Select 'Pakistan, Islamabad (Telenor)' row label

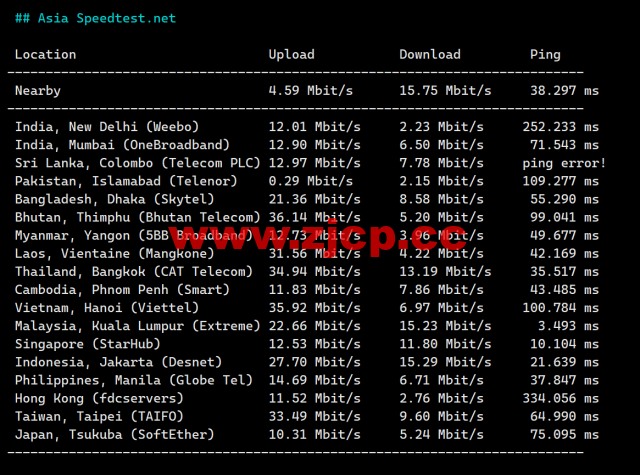pyautogui.click(x=126, y=181)
